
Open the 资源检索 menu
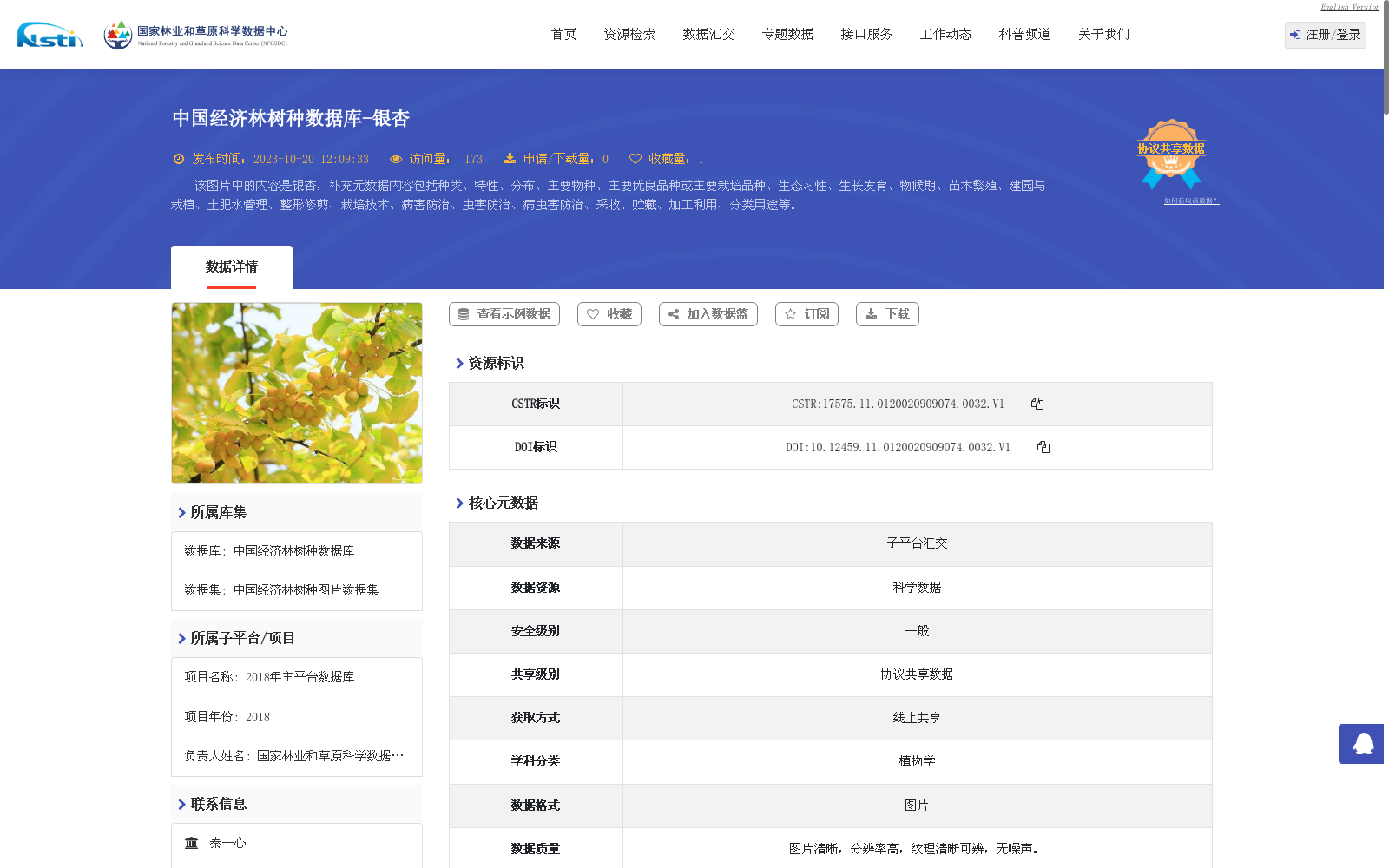630,35
